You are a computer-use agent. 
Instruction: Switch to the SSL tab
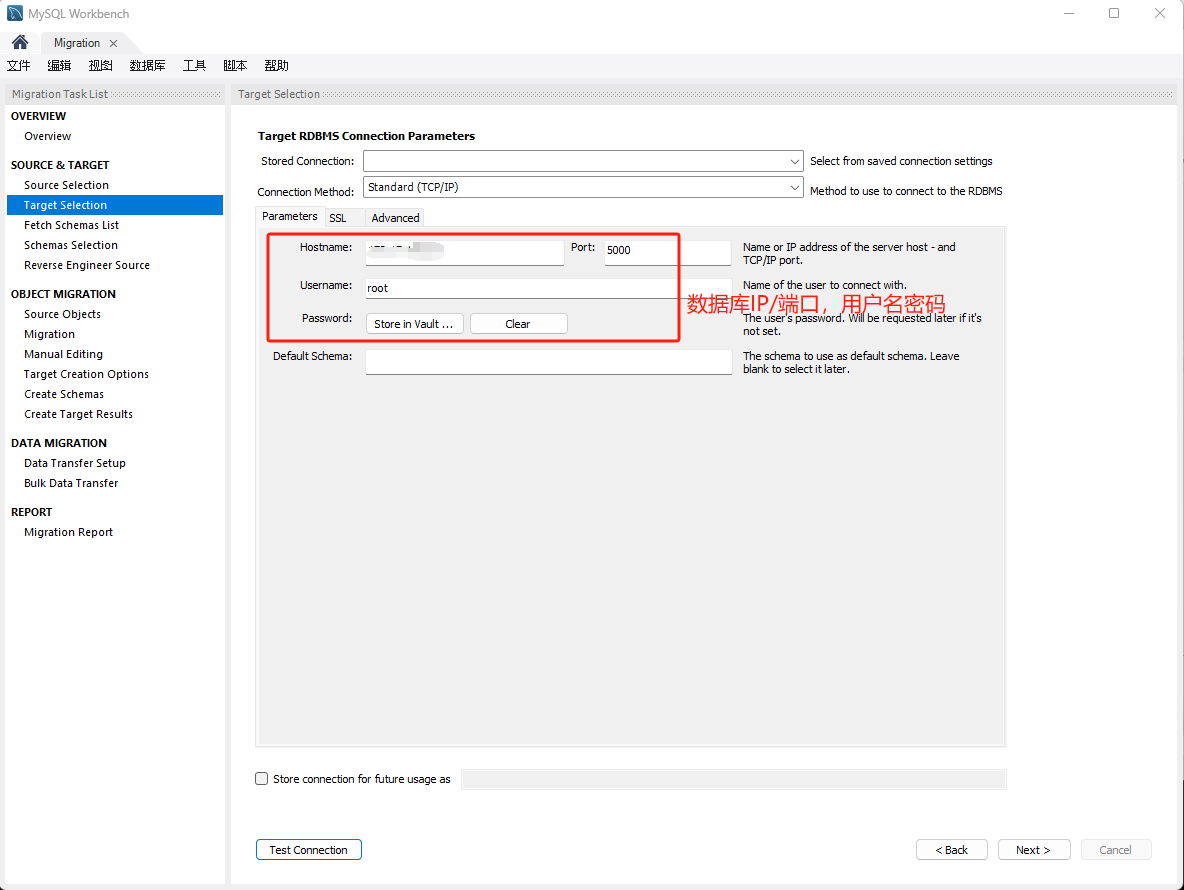(338, 218)
